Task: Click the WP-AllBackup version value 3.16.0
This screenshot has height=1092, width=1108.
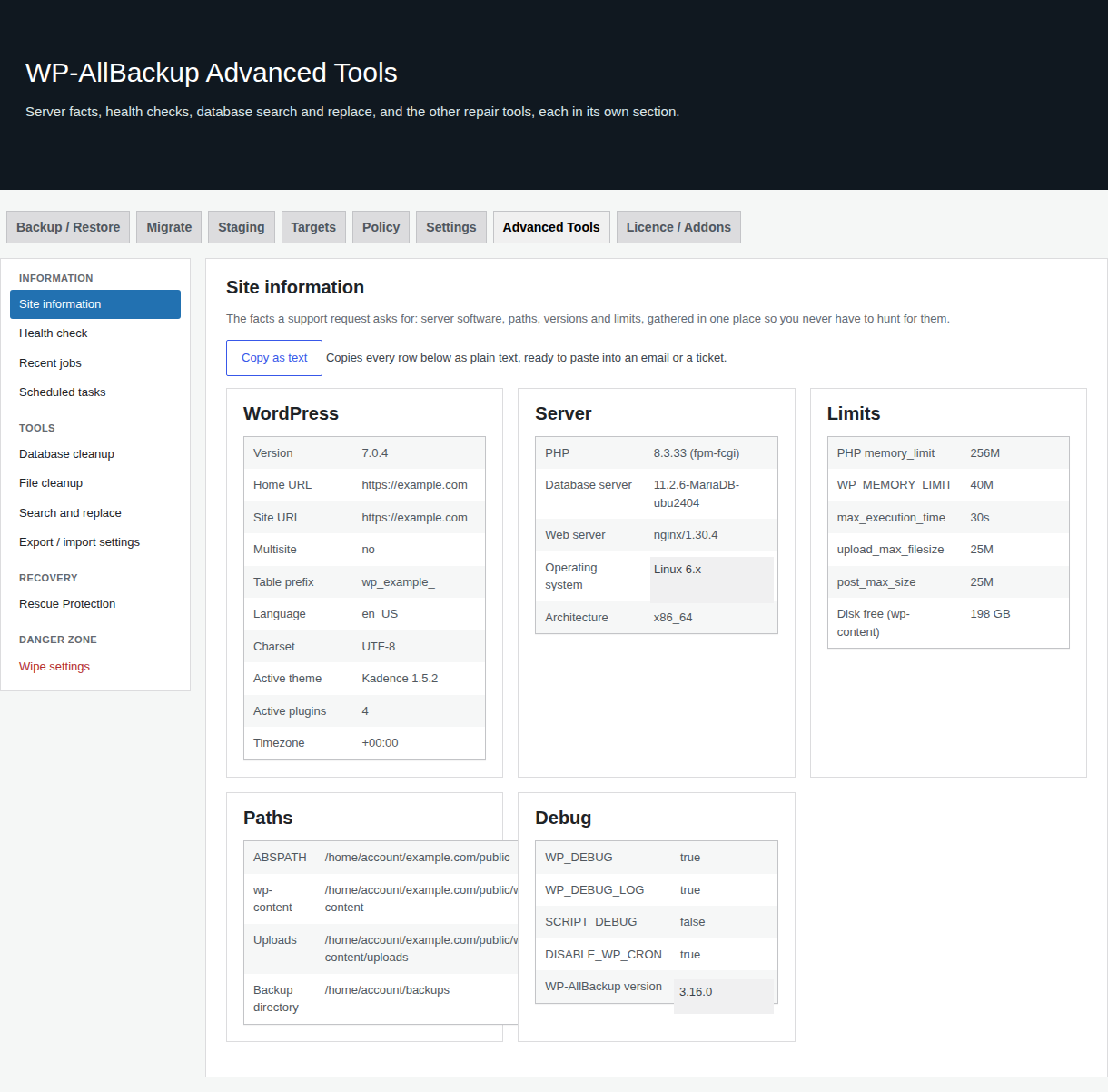Action: coord(696,992)
